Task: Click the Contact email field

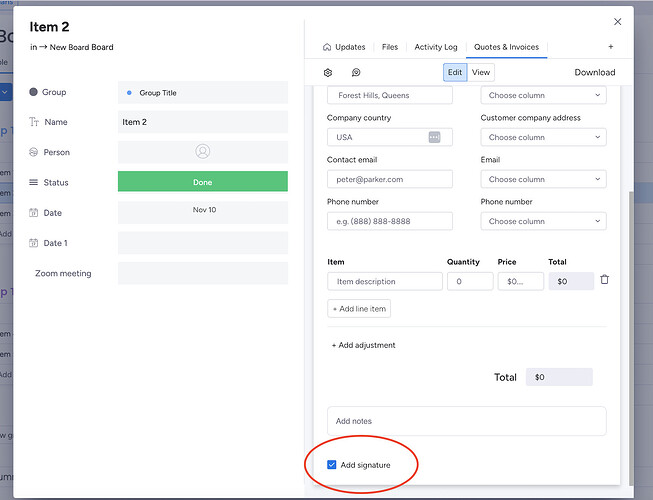Action: click(390, 179)
